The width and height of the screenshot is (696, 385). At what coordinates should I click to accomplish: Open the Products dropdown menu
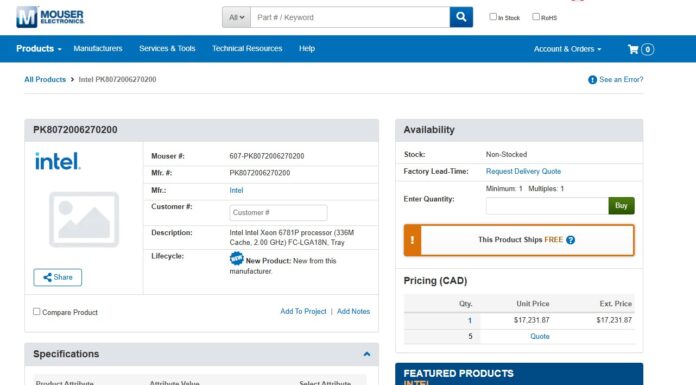coord(39,49)
